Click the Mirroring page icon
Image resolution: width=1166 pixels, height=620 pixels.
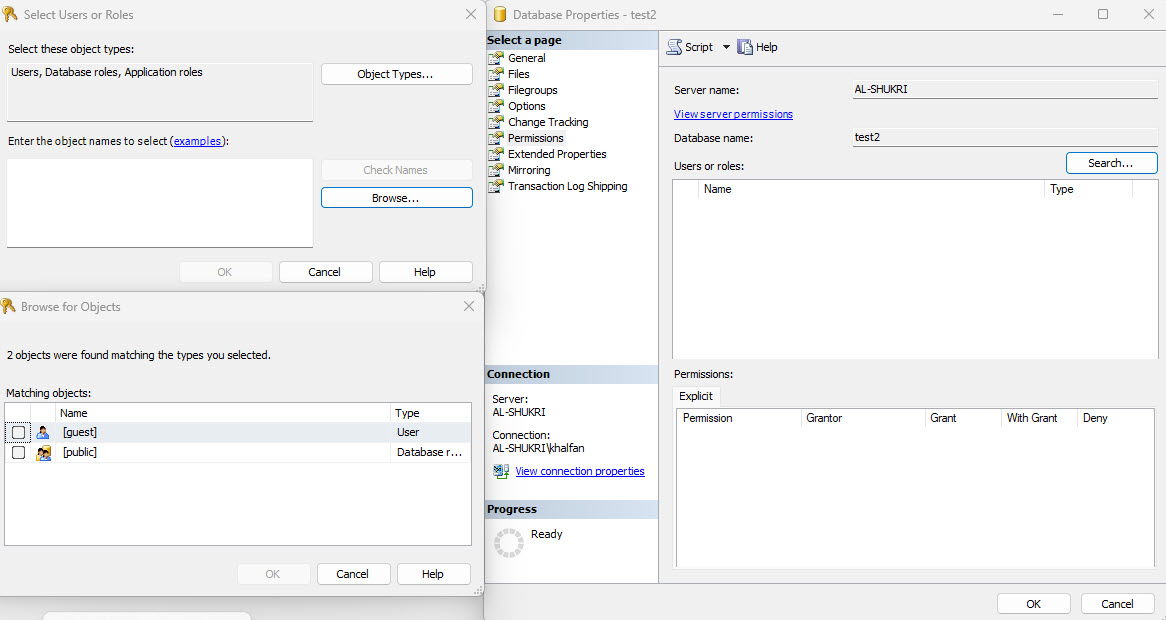point(495,170)
